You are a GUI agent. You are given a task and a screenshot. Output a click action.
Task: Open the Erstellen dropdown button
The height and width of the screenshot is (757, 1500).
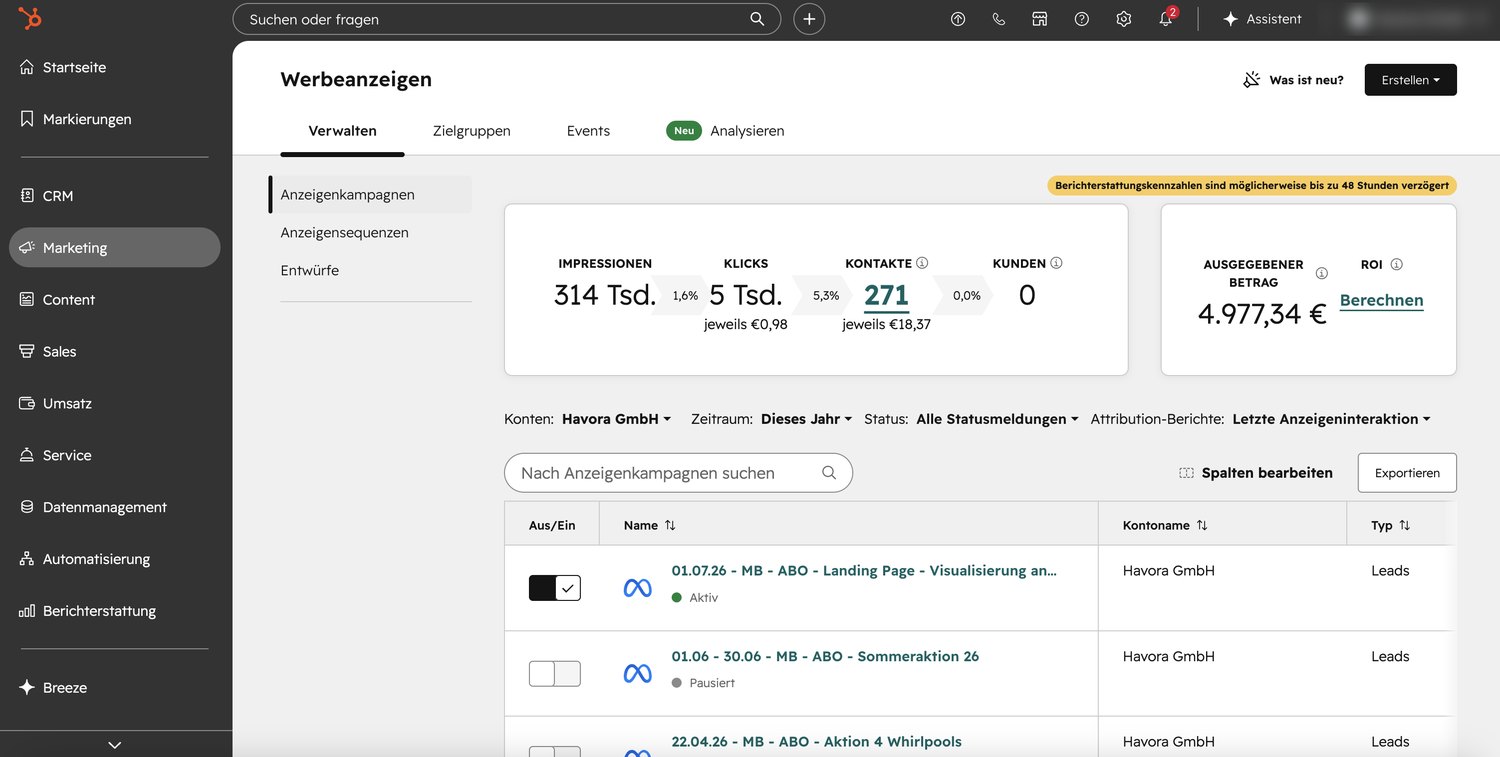coord(1410,80)
